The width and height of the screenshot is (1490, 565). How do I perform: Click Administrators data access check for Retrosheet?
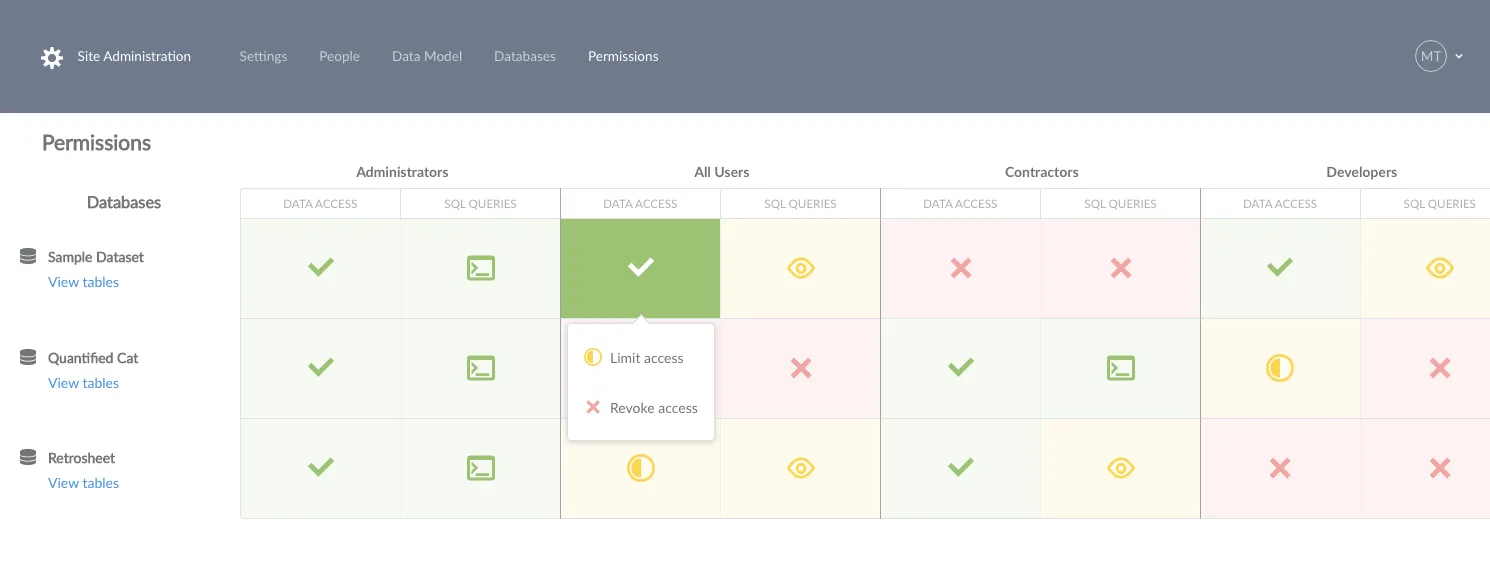321,468
